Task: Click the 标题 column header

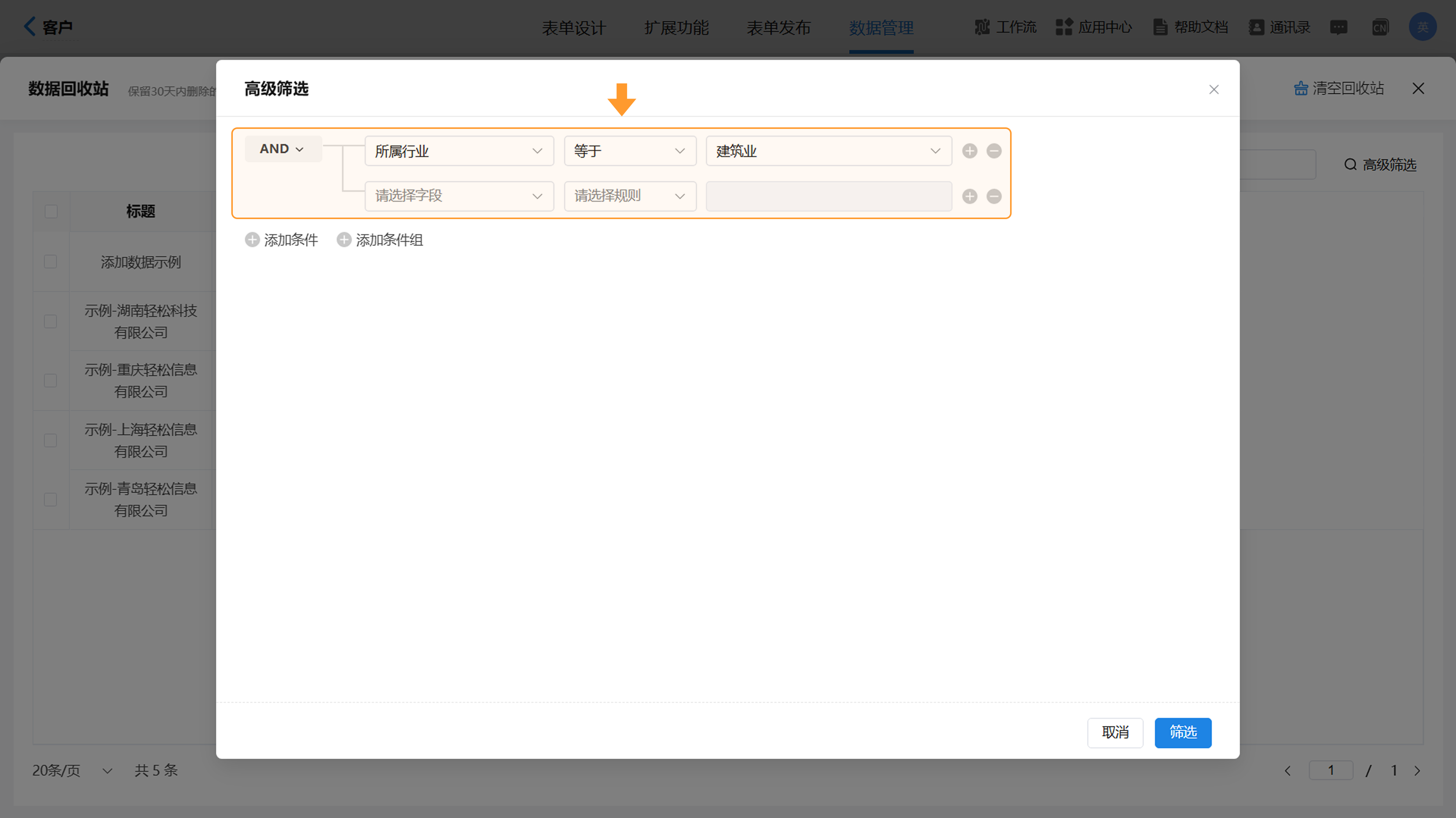Action: [x=140, y=211]
